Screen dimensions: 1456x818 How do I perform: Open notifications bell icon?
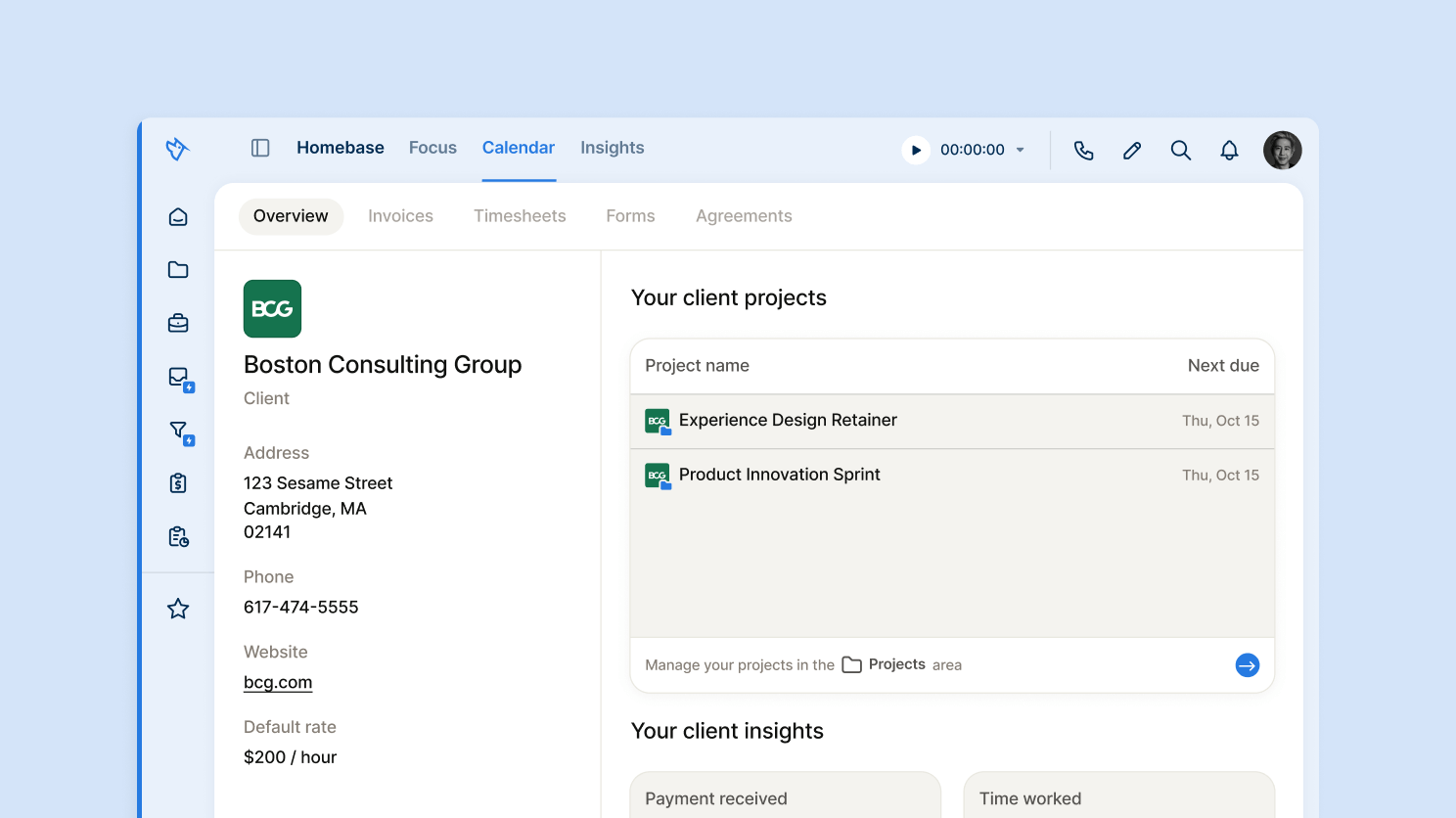coord(1229,150)
